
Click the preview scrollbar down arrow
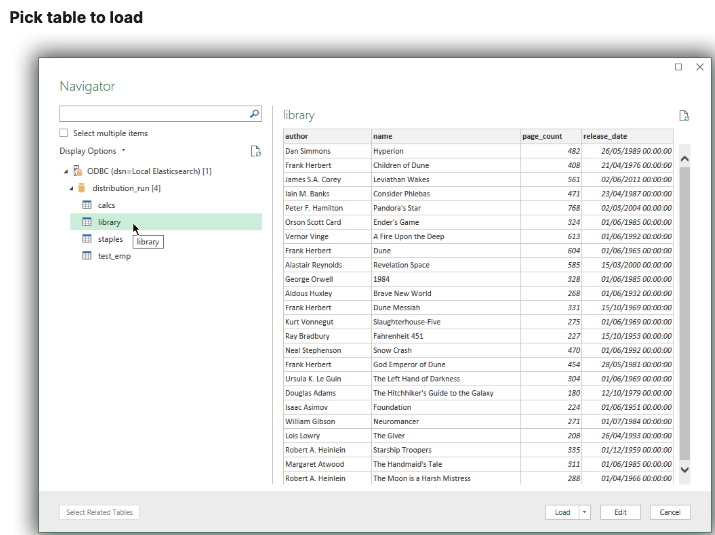(x=684, y=470)
